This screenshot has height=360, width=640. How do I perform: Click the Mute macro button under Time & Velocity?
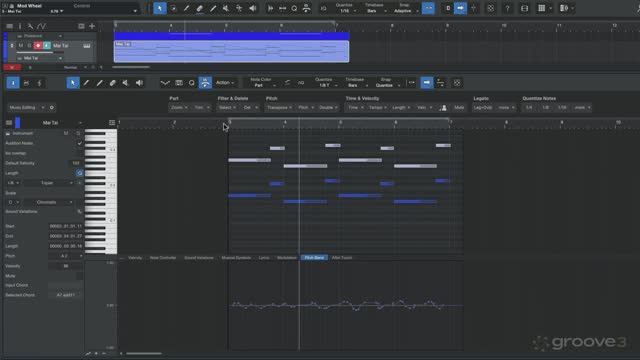tap(459, 108)
